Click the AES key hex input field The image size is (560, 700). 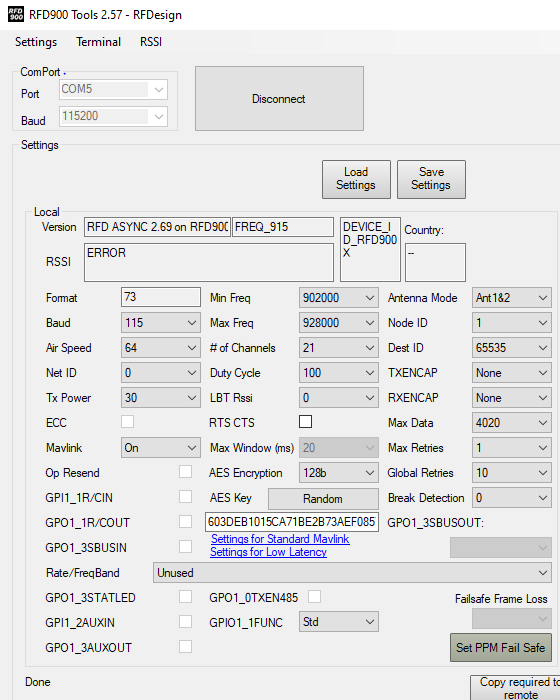pos(292,522)
